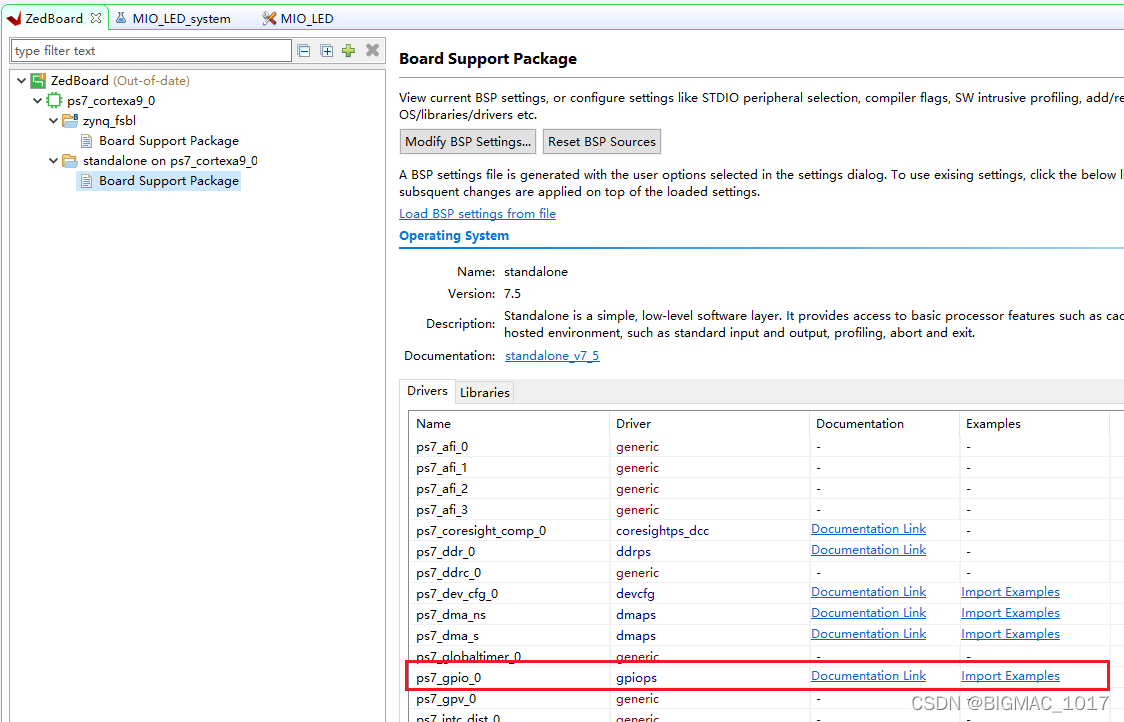This screenshot has height=722, width=1124.
Task: Select the ps7_afi_3 row name
Action: point(442,510)
